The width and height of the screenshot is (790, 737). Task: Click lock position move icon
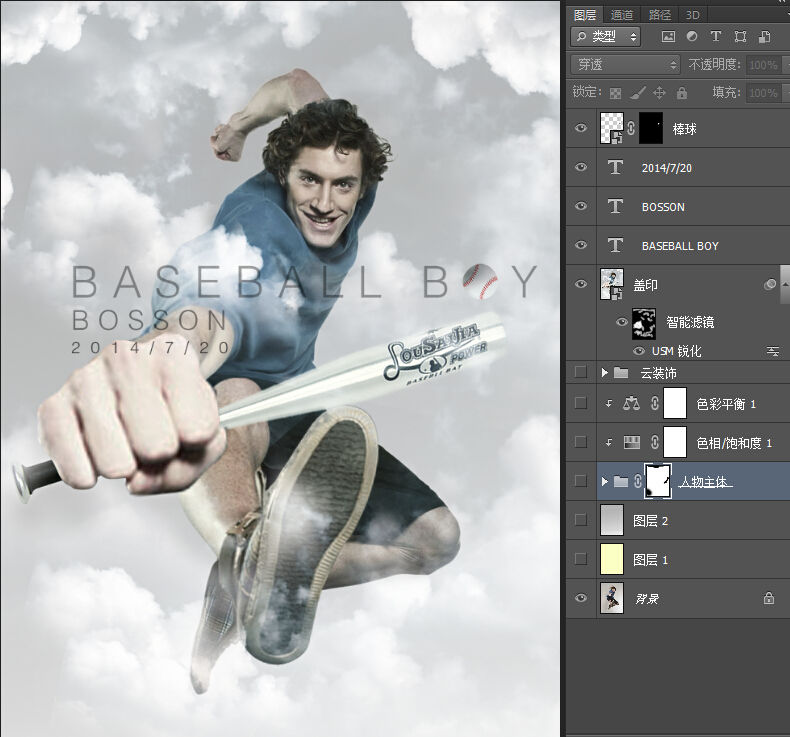659,93
